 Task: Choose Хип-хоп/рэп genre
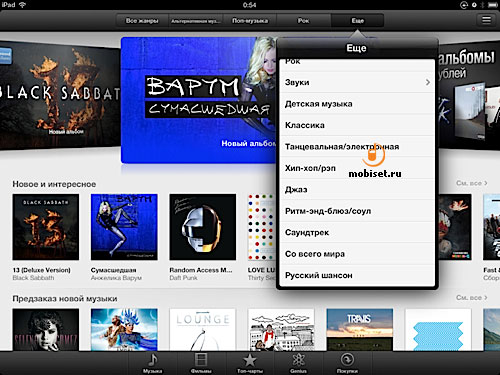point(357,168)
